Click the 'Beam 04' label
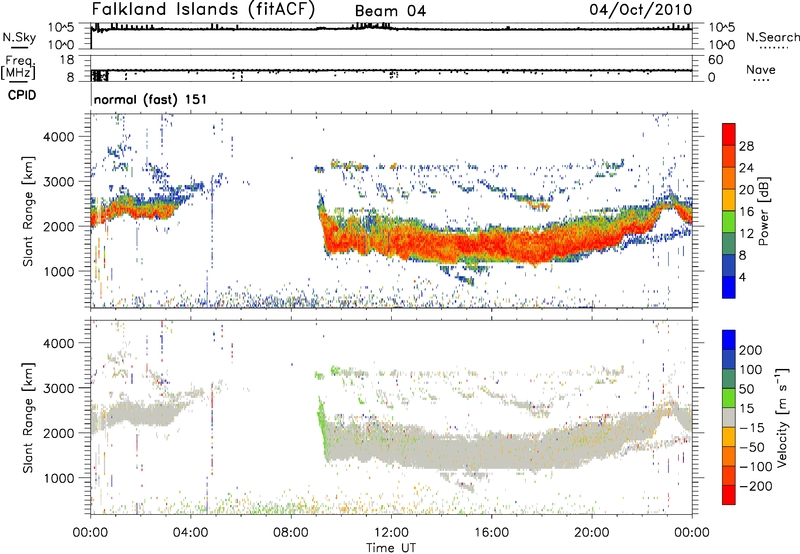 click(x=390, y=11)
